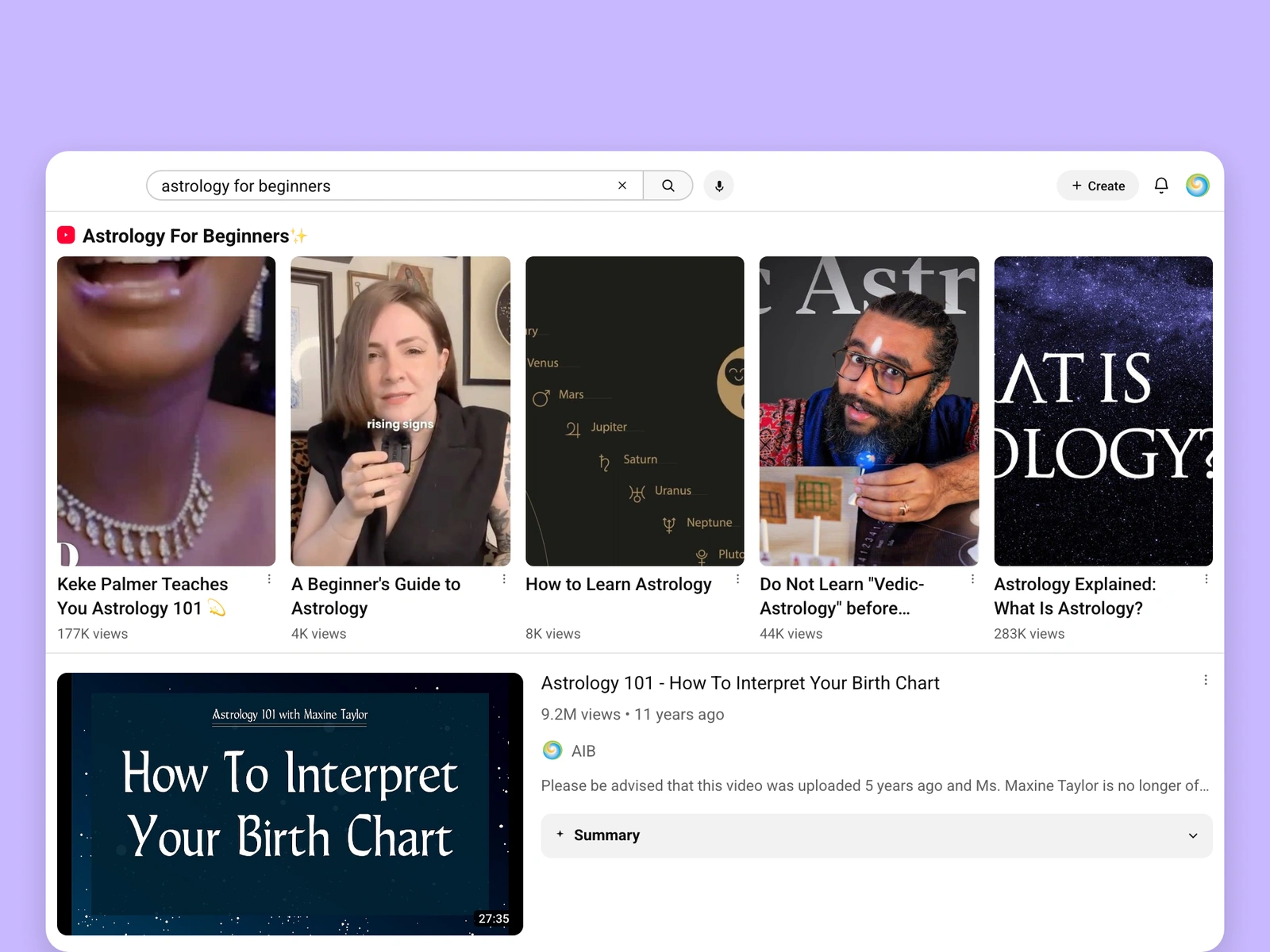Open the rising signs short thumbnail
Viewport: 1270px width, 952px height.
pos(401,411)
